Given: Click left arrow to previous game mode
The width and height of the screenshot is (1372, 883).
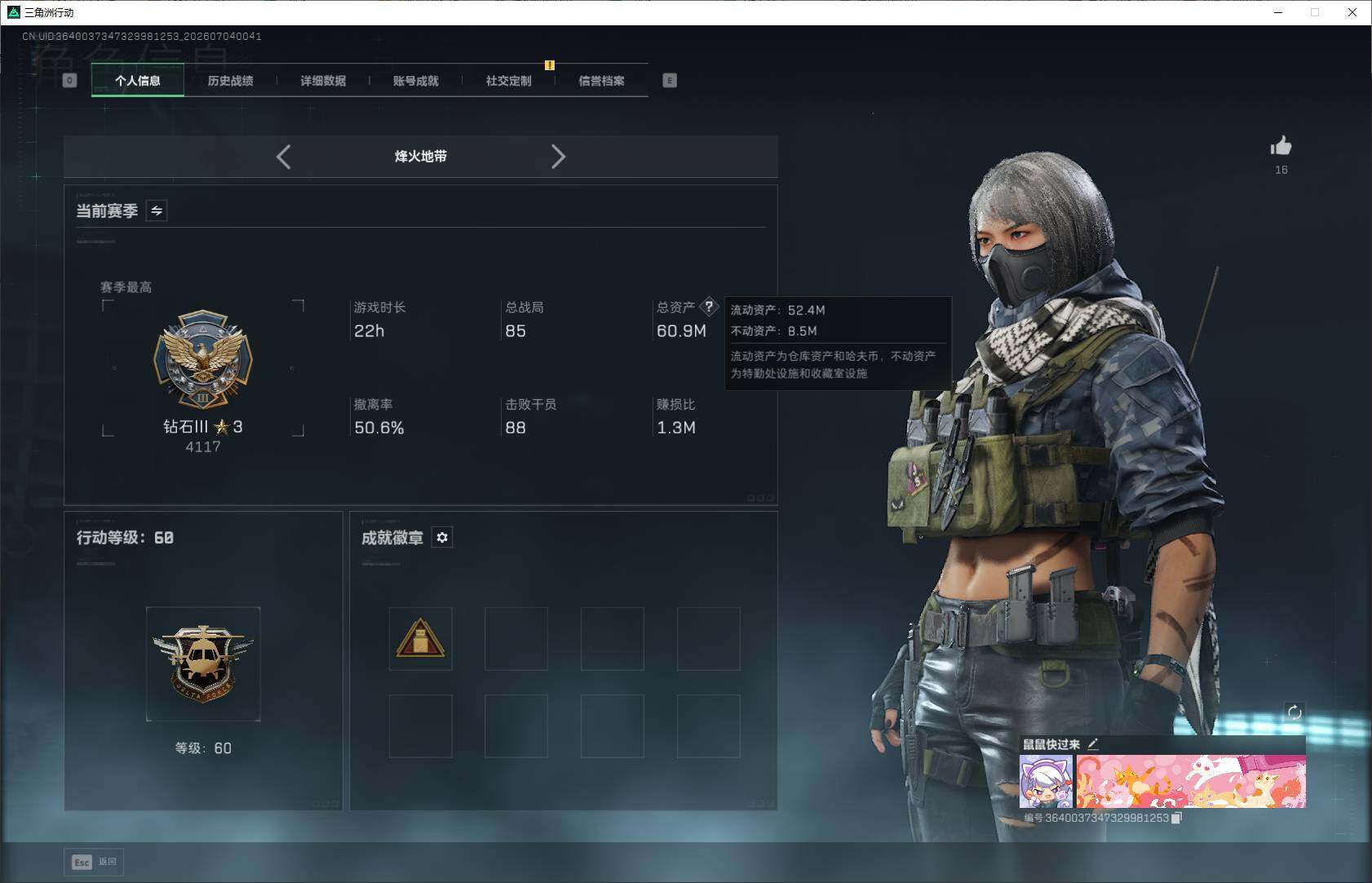Looking at the screenshot, I should (x=284, y=157).
